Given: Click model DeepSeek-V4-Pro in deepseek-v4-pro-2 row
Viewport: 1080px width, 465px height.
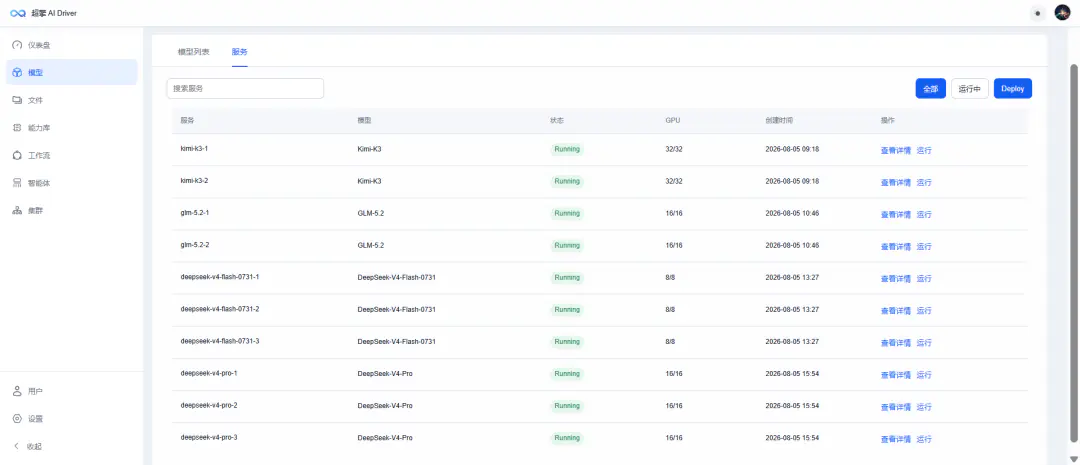Looking at the screenshot, I should pyautogui.click(x=385, y=406).
